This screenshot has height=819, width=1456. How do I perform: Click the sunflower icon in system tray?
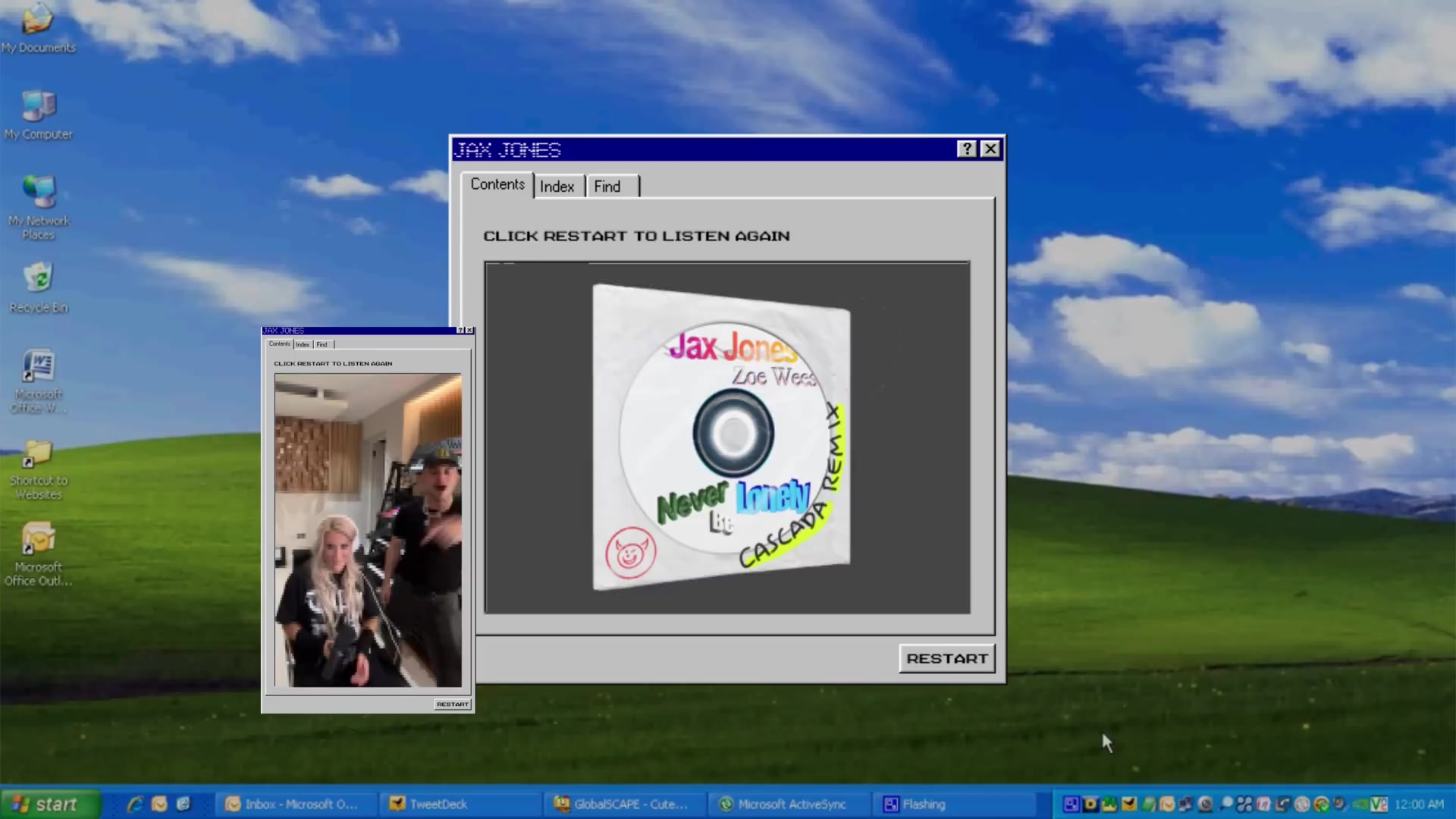(1090, 804)
